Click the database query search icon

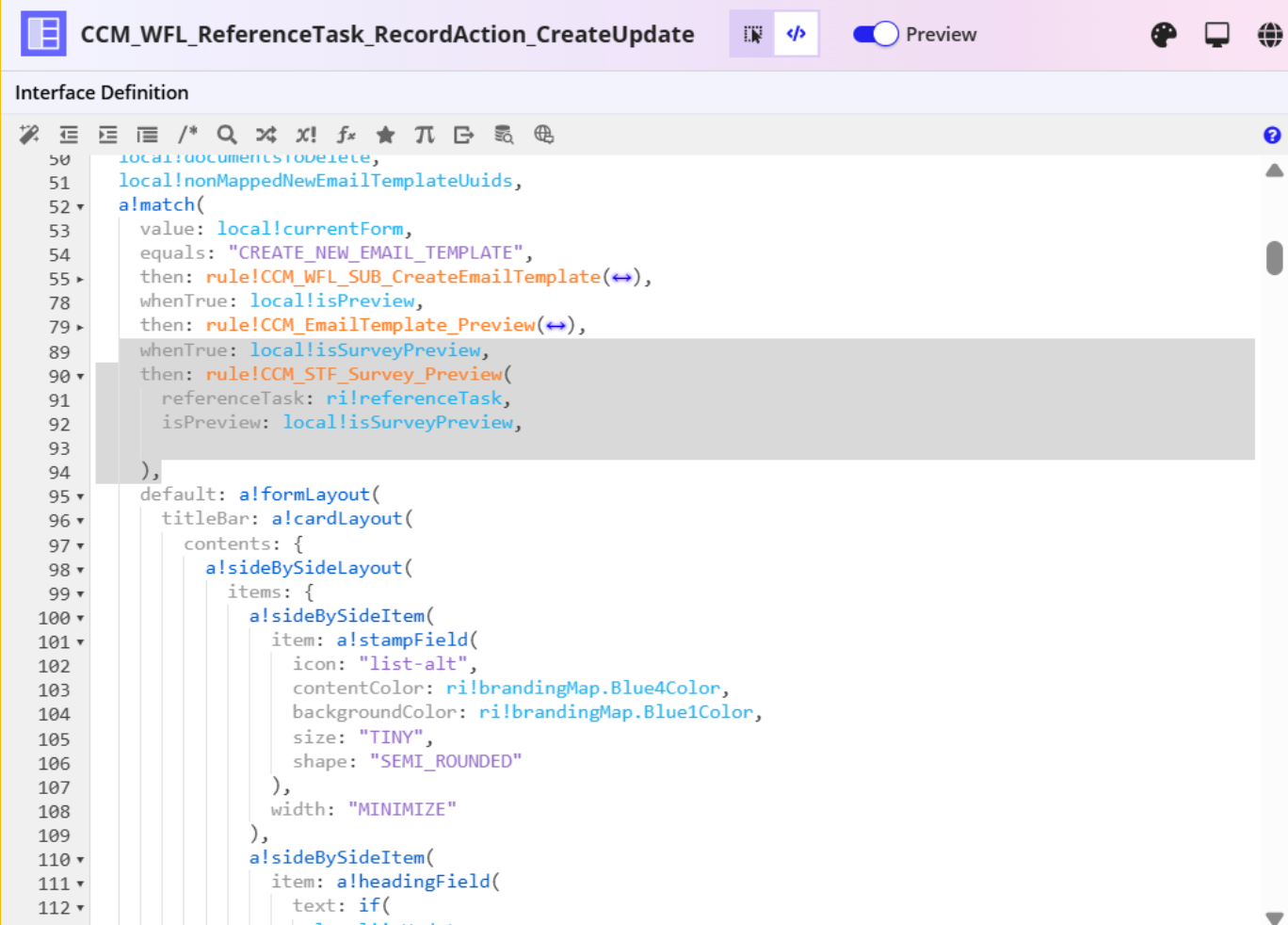(x=504, y=135)
